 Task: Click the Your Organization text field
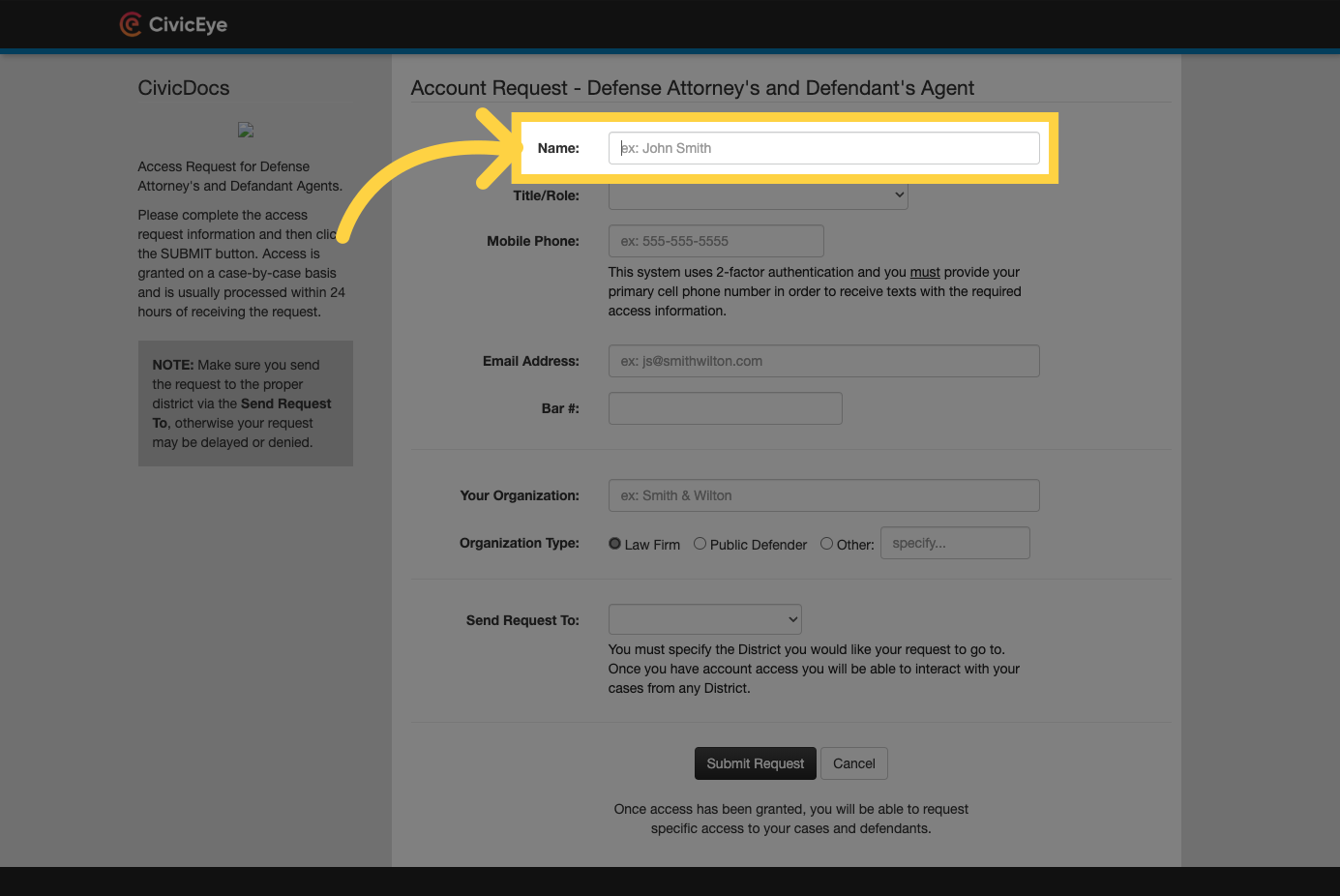pos(823,495)
